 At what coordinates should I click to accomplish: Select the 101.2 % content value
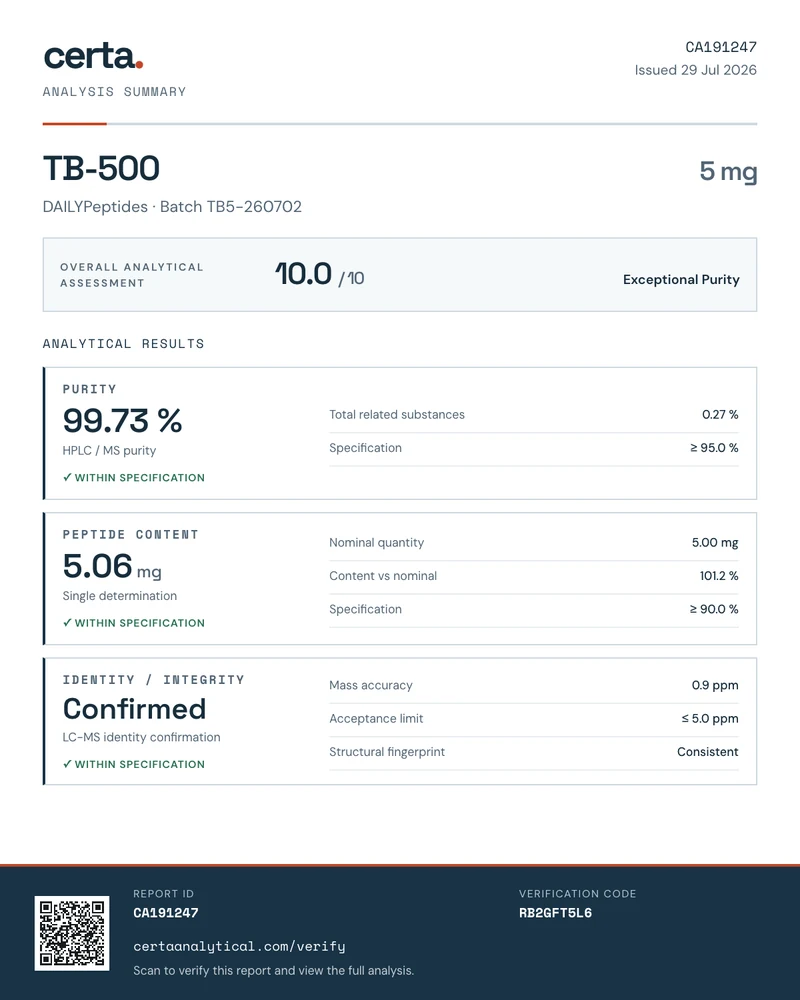(719, 576)
